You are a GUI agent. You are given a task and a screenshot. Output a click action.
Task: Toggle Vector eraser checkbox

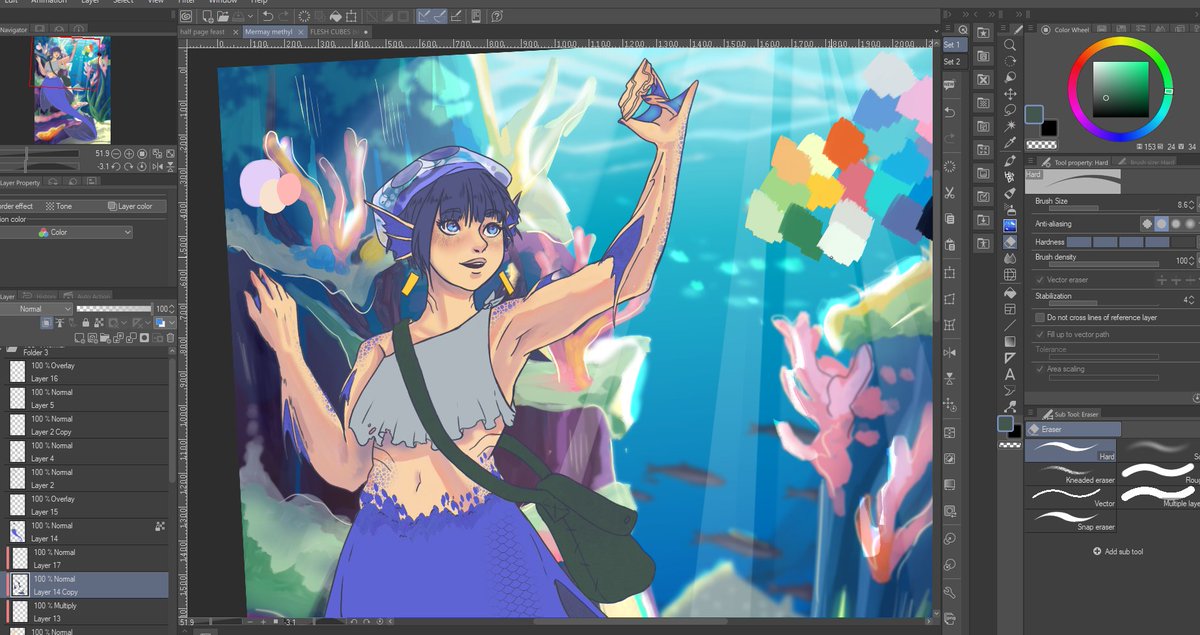1040,280
